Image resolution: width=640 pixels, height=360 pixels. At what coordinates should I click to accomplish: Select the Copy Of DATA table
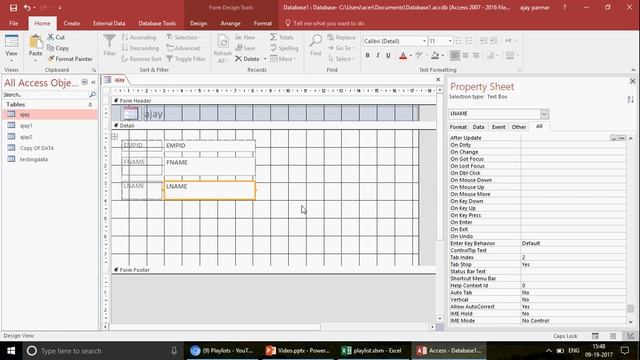37,148
